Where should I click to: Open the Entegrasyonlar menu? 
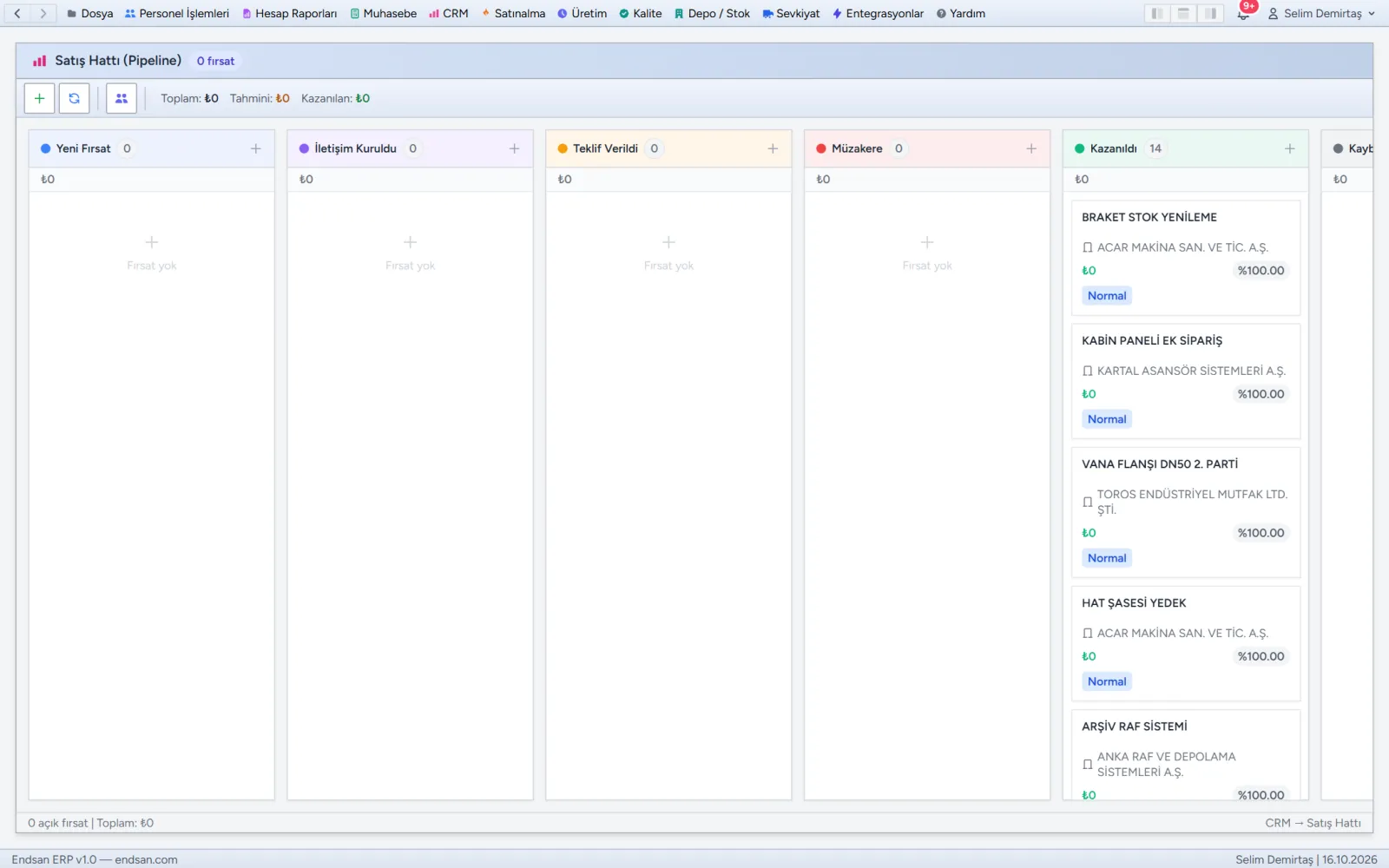[x=879, y=14]
